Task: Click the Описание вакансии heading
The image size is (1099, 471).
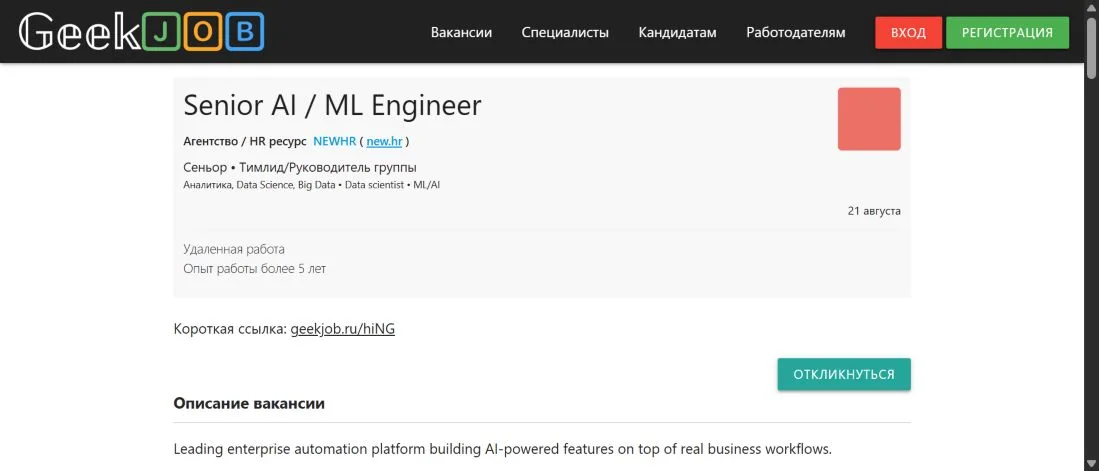Action: point(249,404)
